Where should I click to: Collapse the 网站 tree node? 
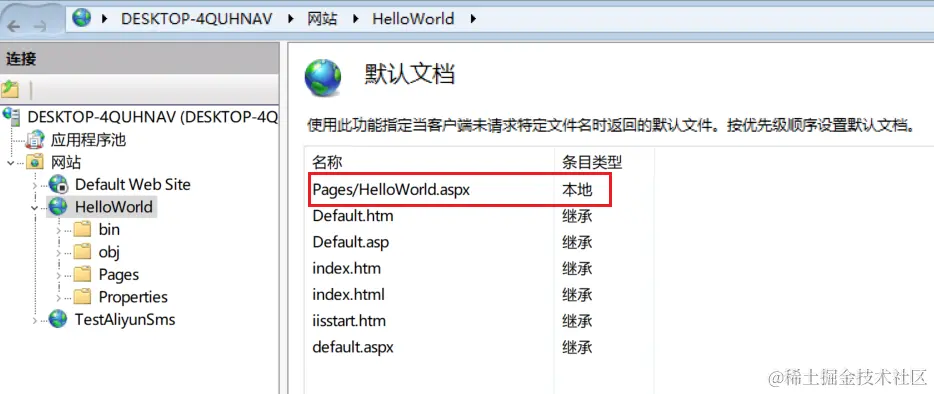coord(11,163)
